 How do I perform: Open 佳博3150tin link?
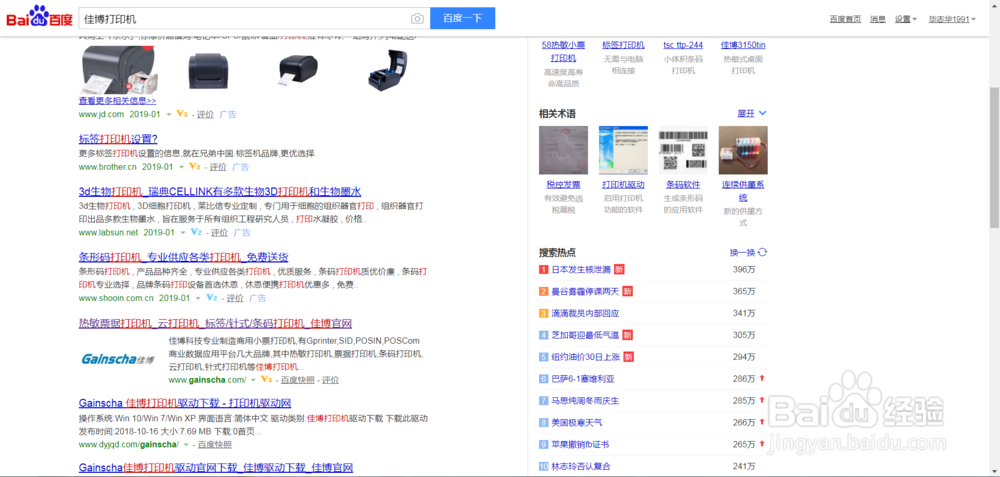(743, 45)
